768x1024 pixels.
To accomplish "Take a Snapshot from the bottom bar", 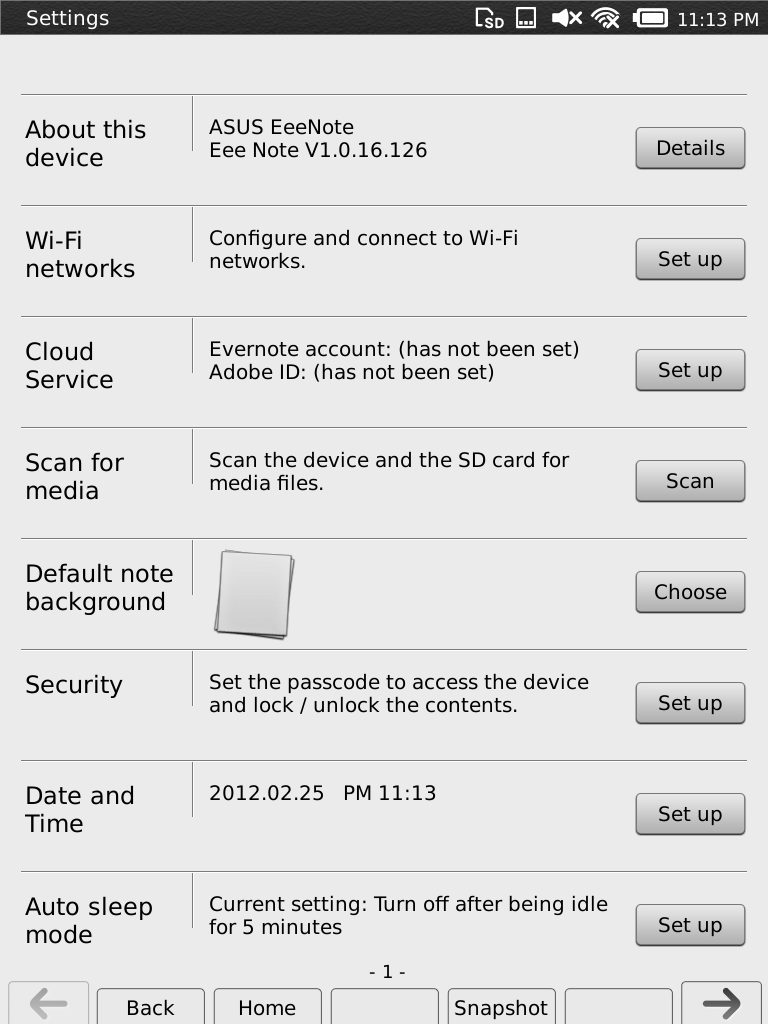I will pyautogui.click(x=502, y=1006).
